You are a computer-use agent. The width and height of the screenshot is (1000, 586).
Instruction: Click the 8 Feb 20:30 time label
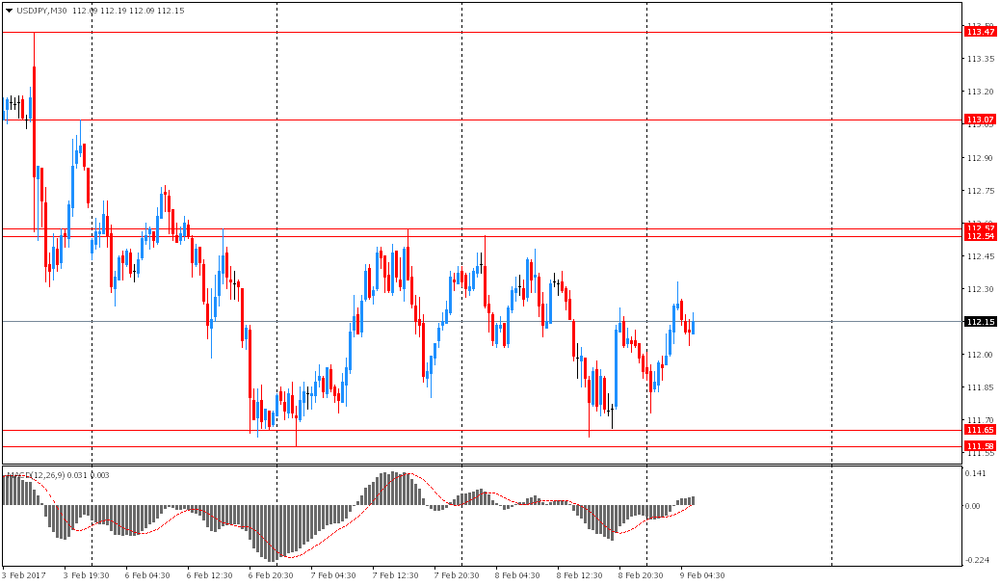641,575
